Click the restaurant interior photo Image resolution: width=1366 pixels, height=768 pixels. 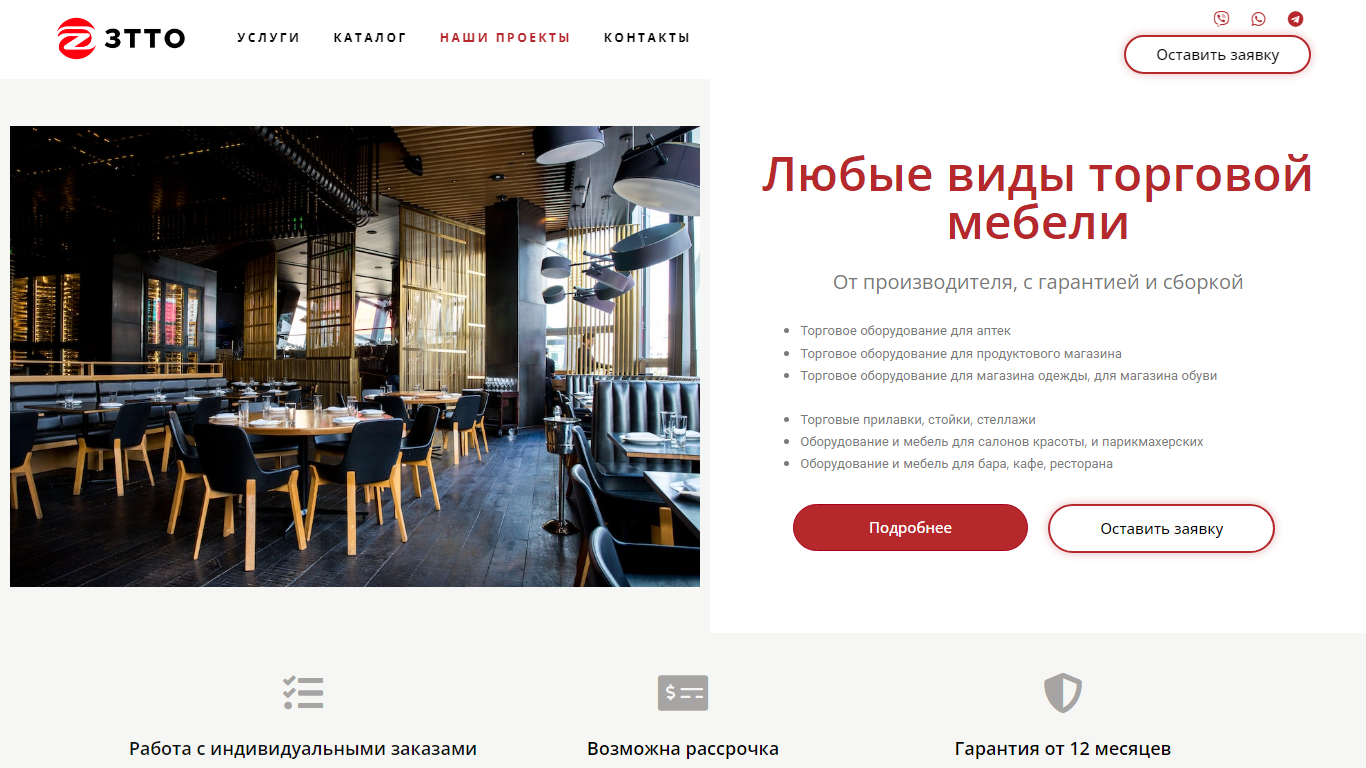[x=355, y=356]
